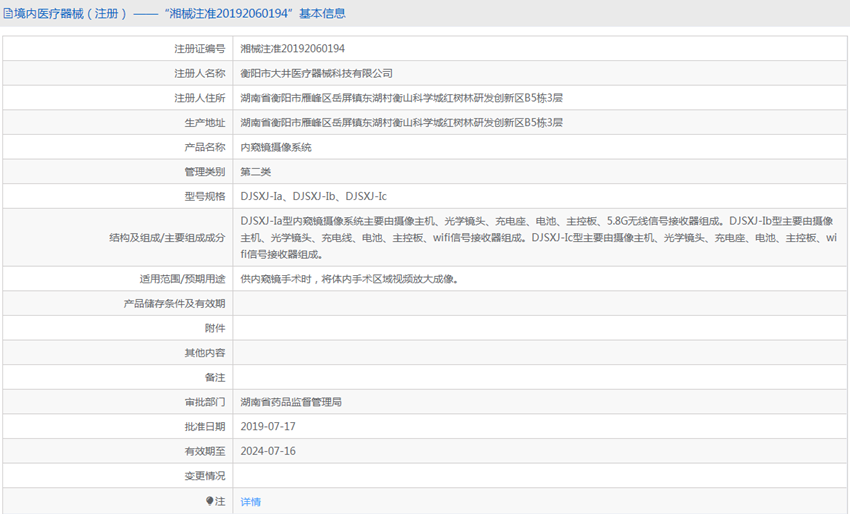Image resolution: width=850 pixels, height=514 pixels.
Task: Click the 审批部门 label
Action: point(205,402)
